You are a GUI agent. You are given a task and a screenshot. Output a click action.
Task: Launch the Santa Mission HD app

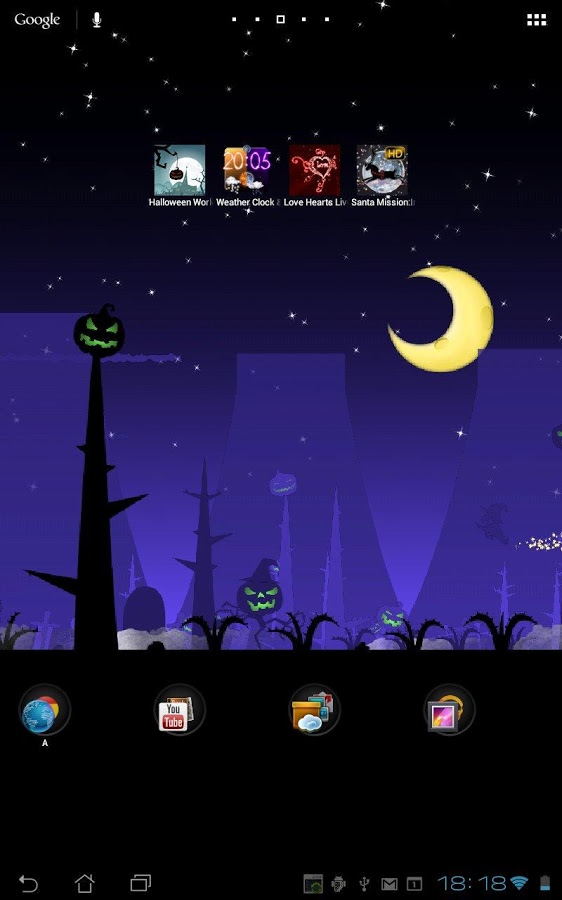point(382,175)
